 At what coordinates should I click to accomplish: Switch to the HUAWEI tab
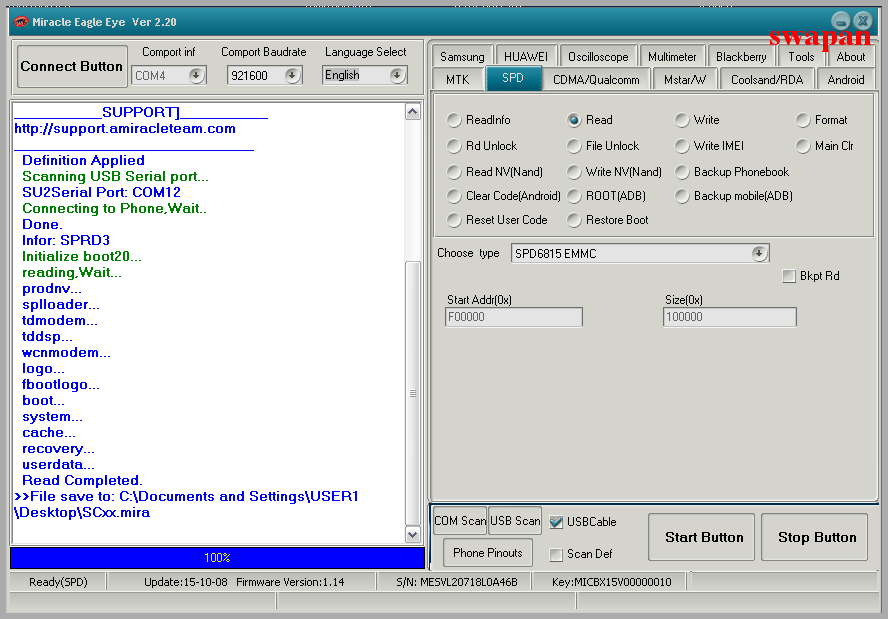[526, 57]
